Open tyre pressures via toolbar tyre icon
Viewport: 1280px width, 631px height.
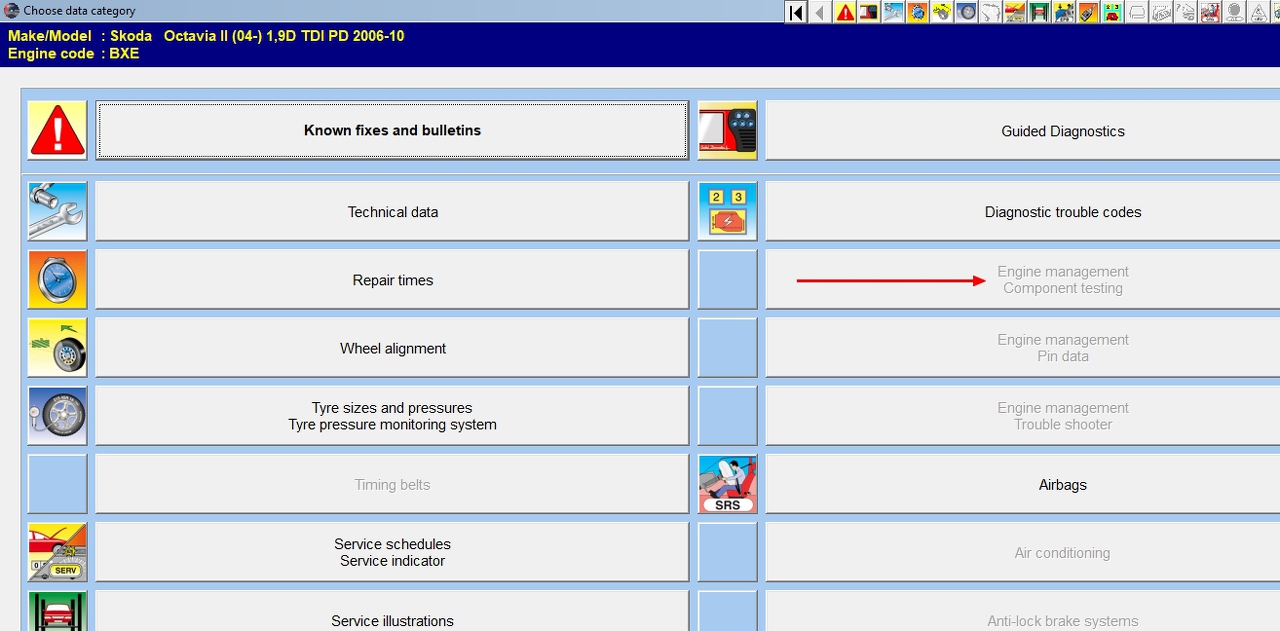click(966, 12)
